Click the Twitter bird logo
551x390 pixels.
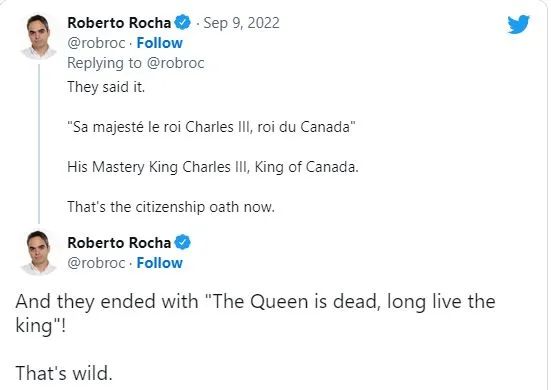(x=518, y=24)
